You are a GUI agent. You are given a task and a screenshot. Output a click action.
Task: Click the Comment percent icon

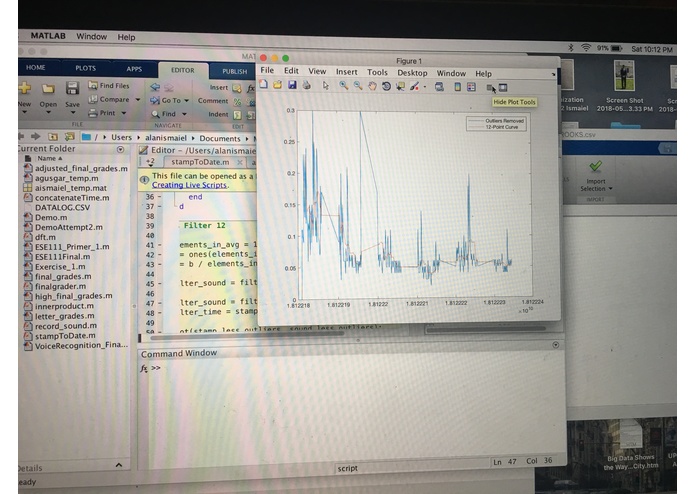(238, 102)
